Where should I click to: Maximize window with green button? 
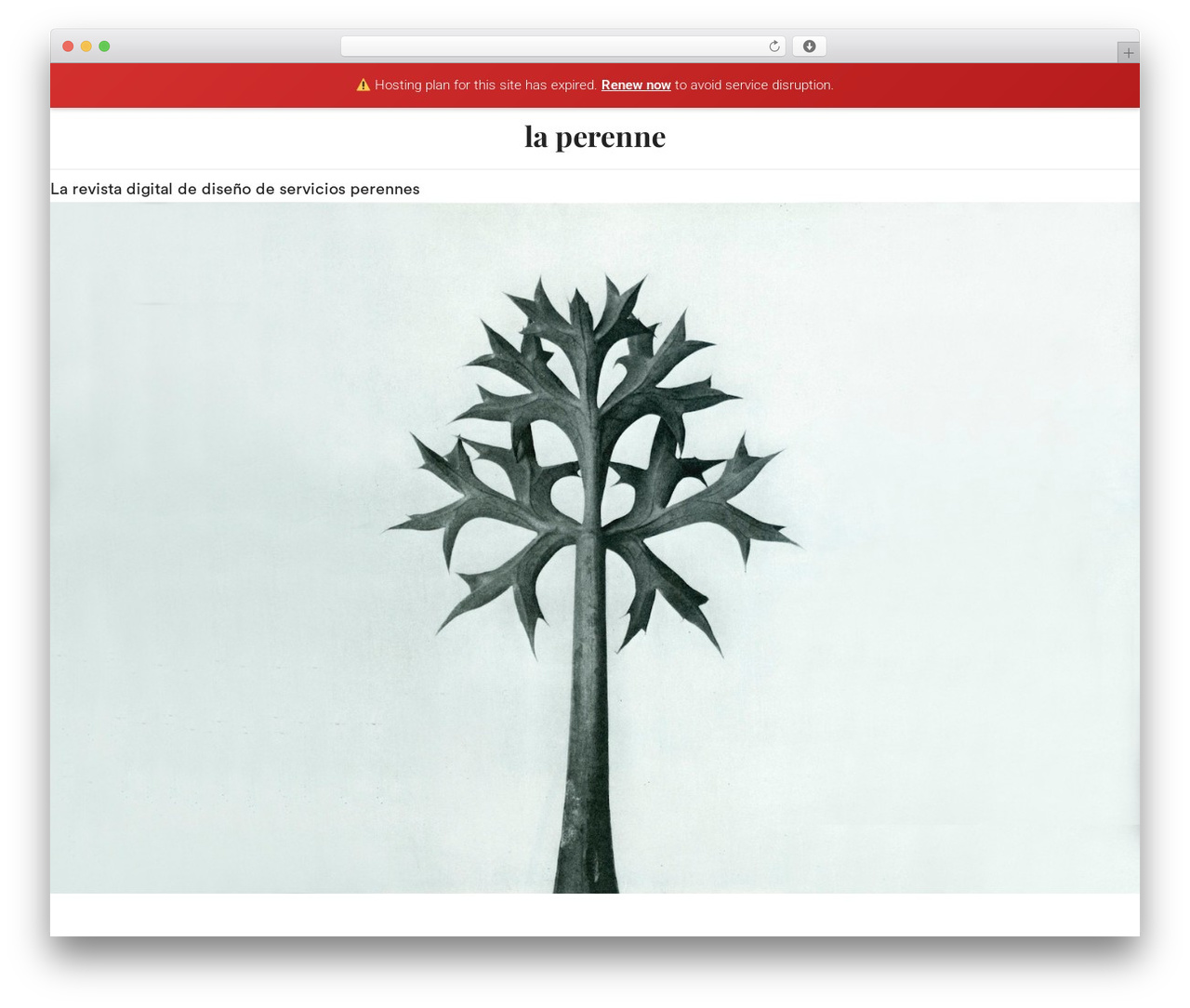(x=104, y=46)
